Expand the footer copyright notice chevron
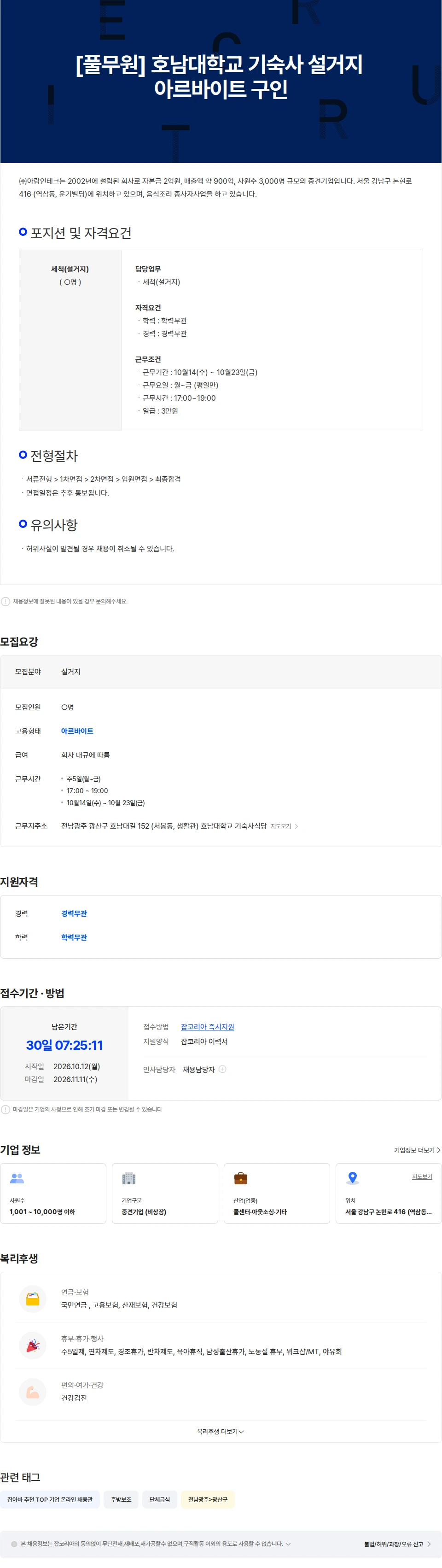The height and width of the screenshot is (1568, 442). (x=288, y=1544)
